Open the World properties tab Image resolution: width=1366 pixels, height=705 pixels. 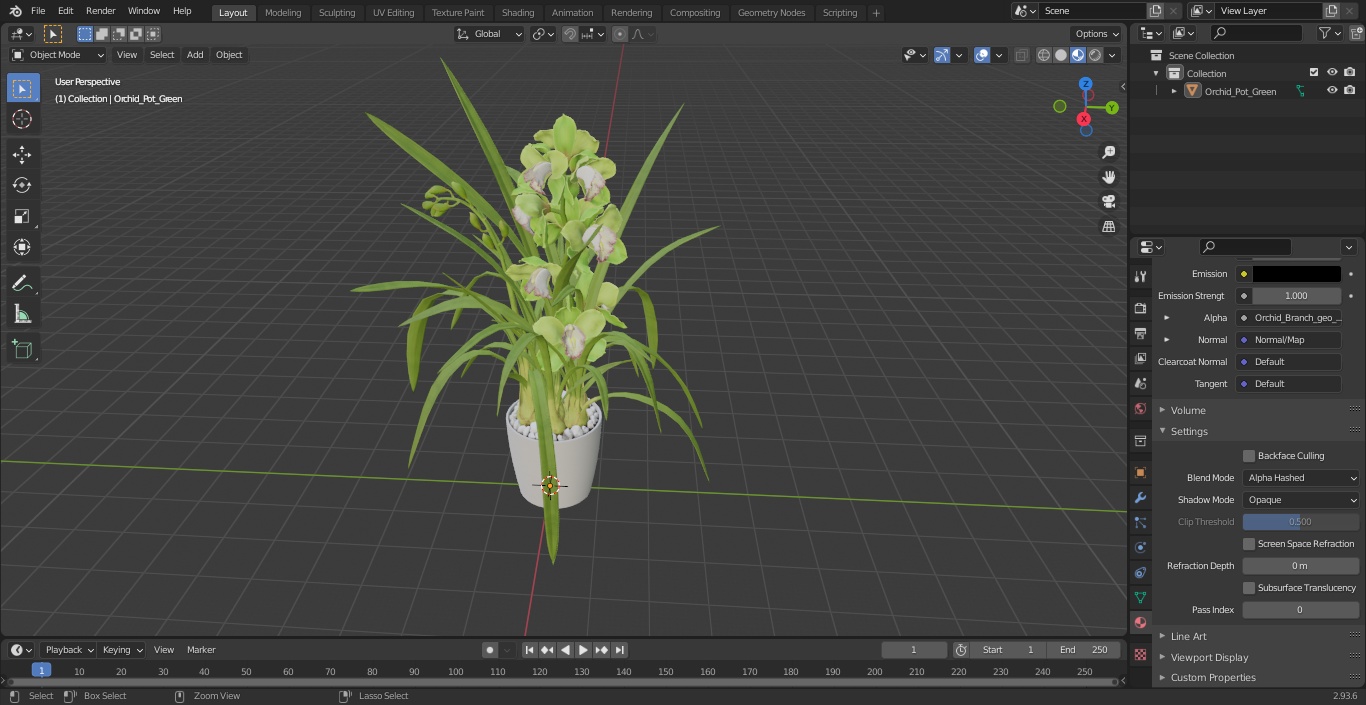(1140, 408)
